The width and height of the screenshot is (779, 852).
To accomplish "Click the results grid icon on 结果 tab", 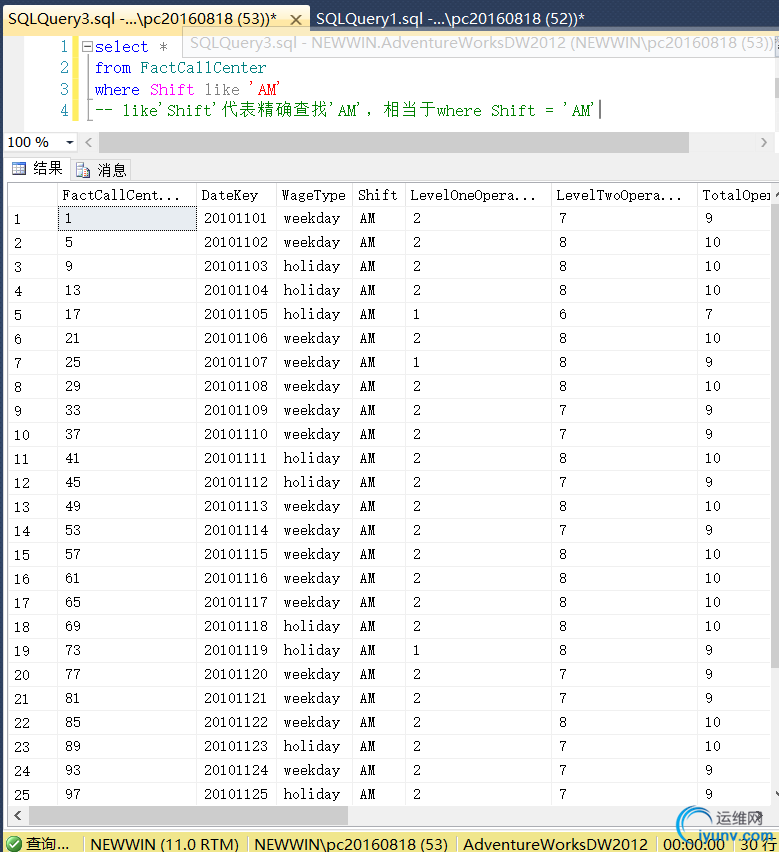I will [x=19, y=169].
